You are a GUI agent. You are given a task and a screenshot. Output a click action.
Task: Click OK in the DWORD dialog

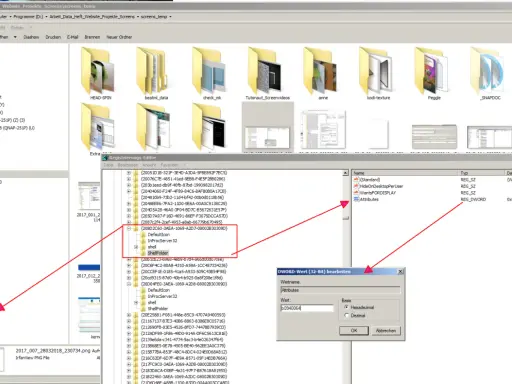(354, 330)
